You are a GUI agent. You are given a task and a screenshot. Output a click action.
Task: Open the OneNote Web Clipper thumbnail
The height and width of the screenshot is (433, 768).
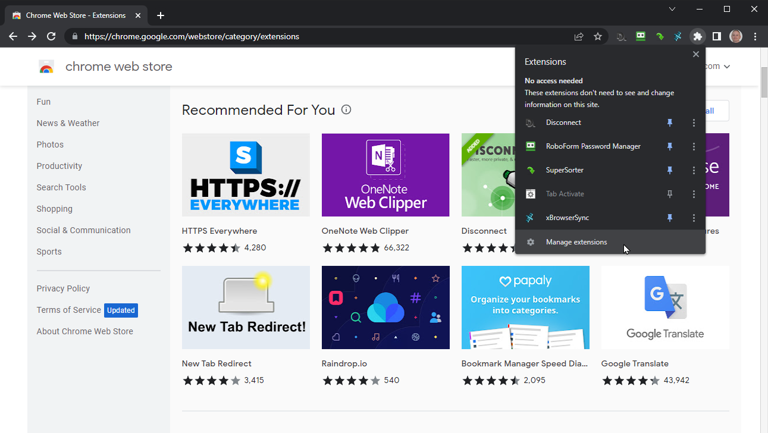pyautogui.click(x=385, y=175)
